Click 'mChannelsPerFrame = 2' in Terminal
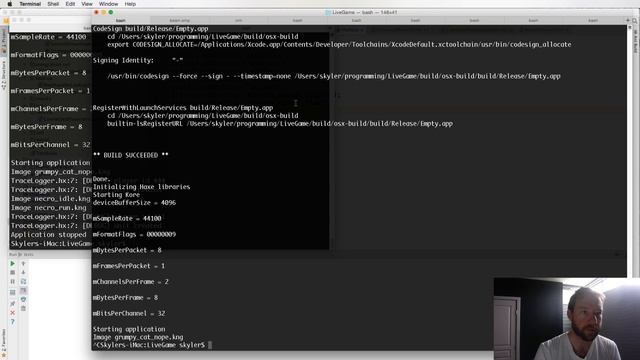640x360 pixels. (x=131, y=282)
